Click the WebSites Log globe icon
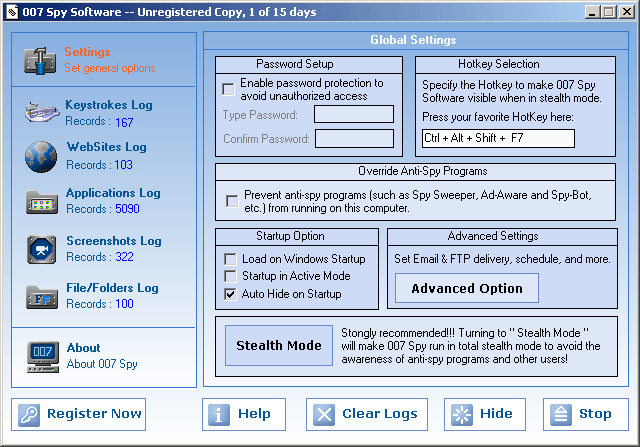This screenshot has height=447, width=640. 41,157
